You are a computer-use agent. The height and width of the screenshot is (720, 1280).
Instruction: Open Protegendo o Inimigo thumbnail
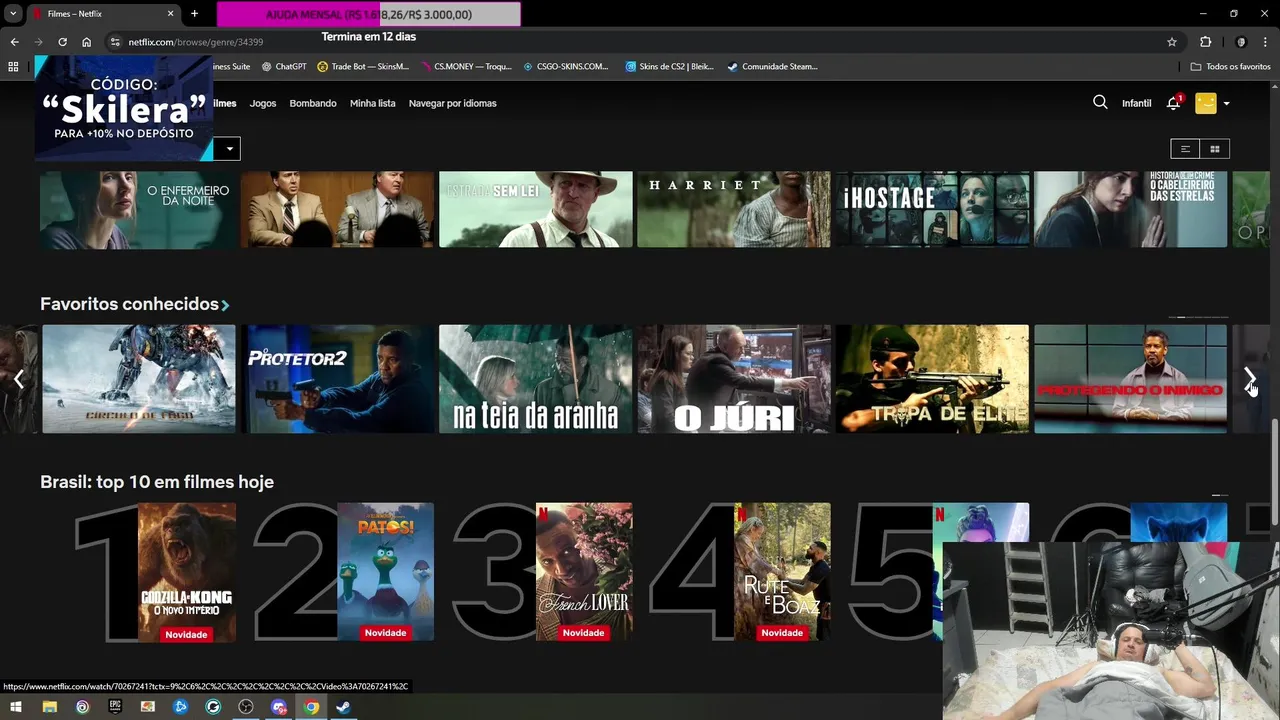(1130, 379)
